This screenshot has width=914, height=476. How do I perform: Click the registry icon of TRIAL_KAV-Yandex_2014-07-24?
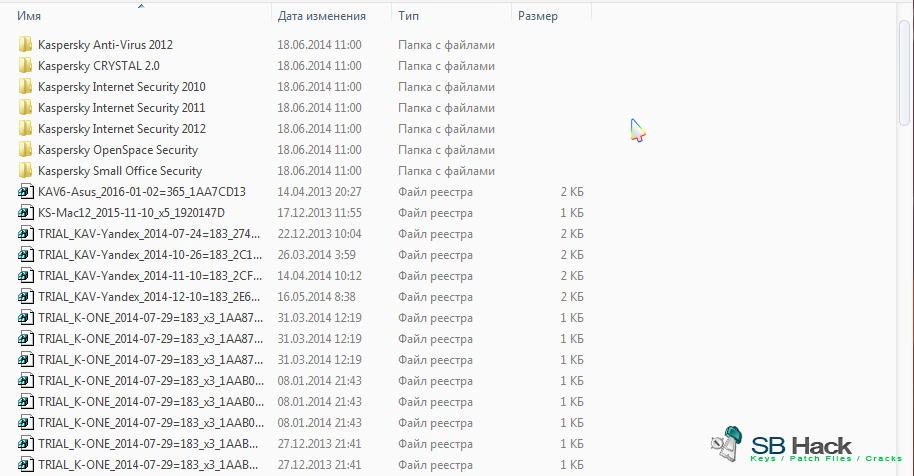click(26, 234)
